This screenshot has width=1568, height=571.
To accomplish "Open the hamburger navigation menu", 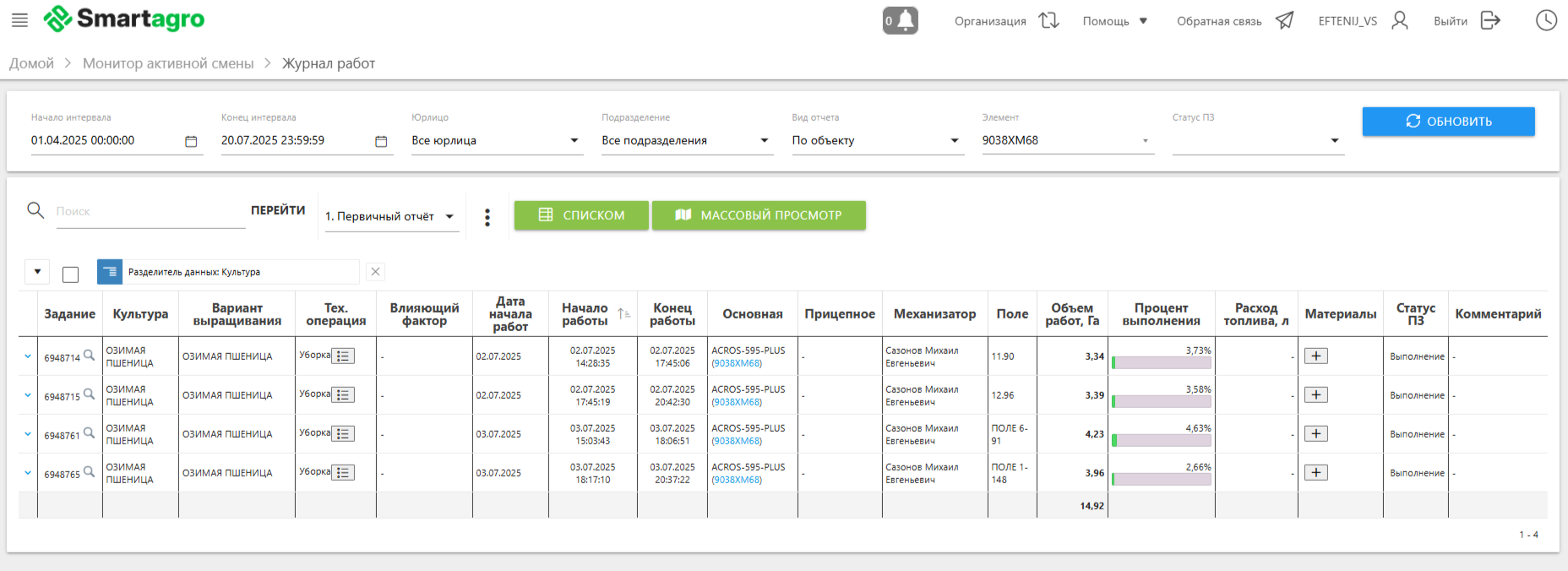I will (19, 20).
